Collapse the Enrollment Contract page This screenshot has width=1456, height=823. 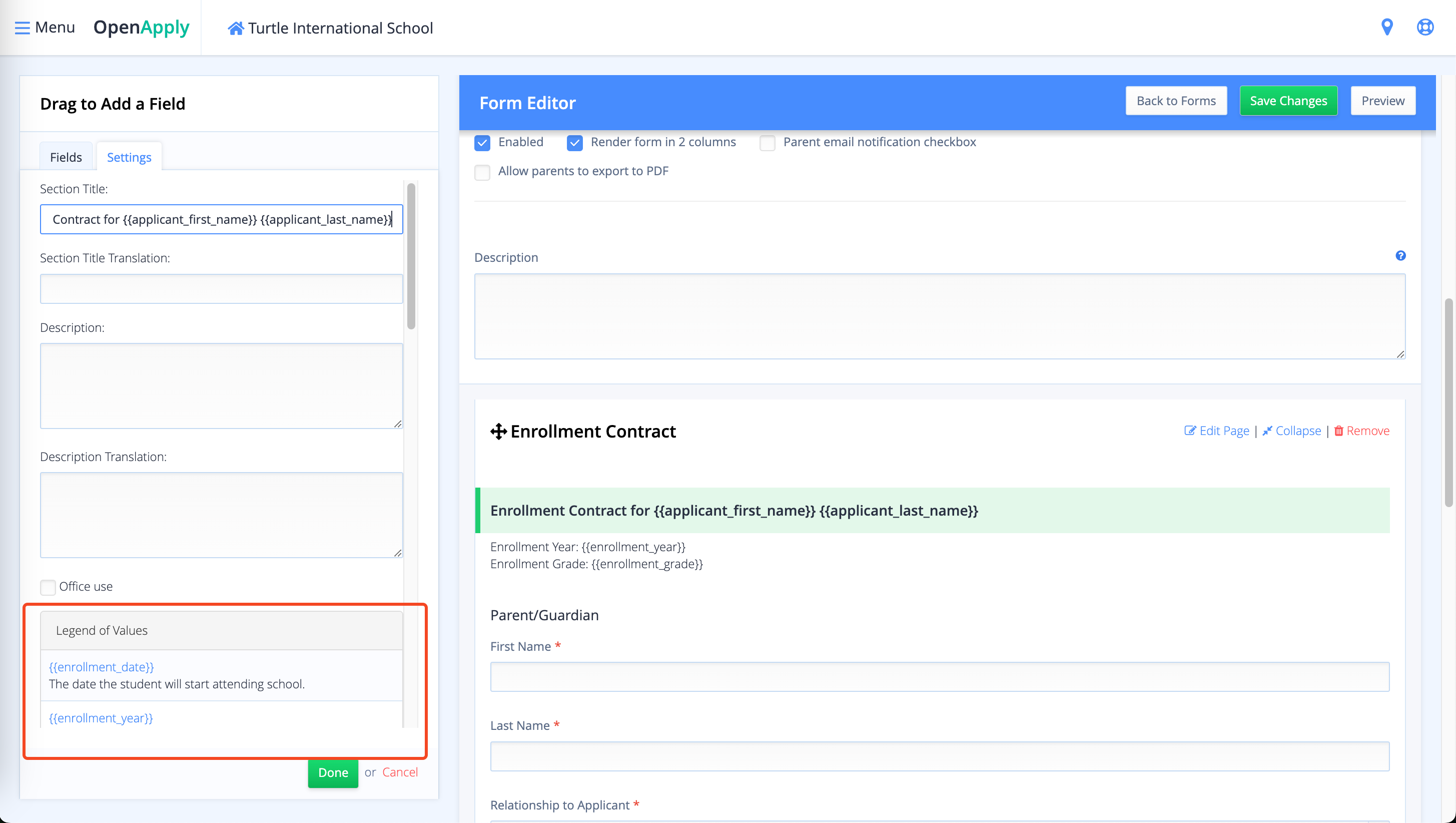pos(1297,431)
